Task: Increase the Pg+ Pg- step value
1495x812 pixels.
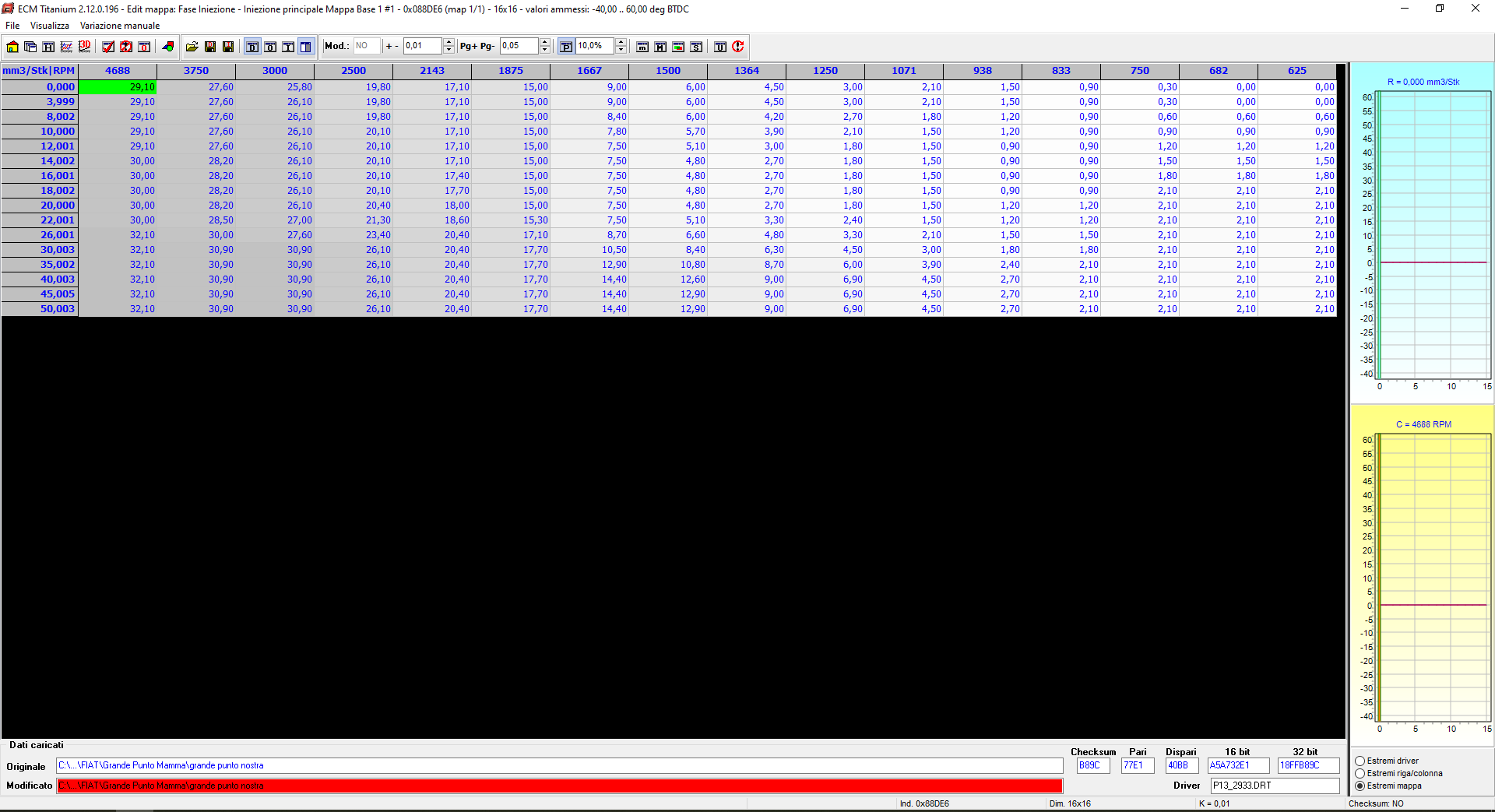Action: (545, 42)
